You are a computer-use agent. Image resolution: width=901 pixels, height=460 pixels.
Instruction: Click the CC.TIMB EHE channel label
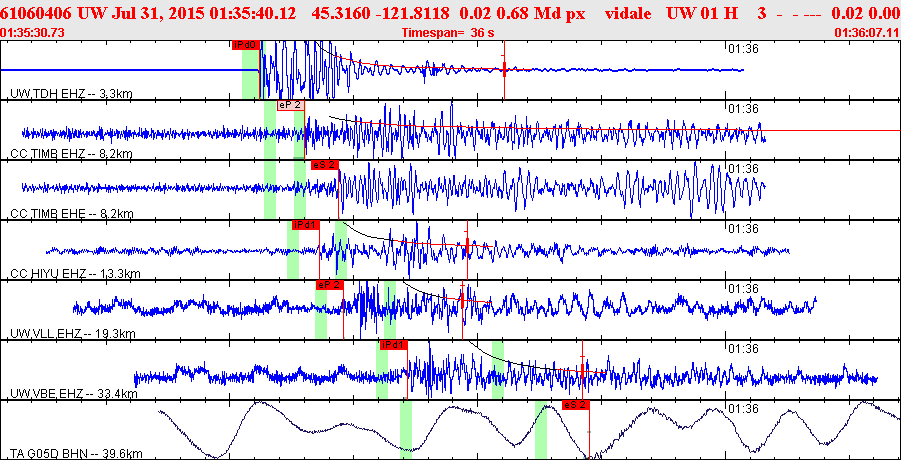coord(72,214)
